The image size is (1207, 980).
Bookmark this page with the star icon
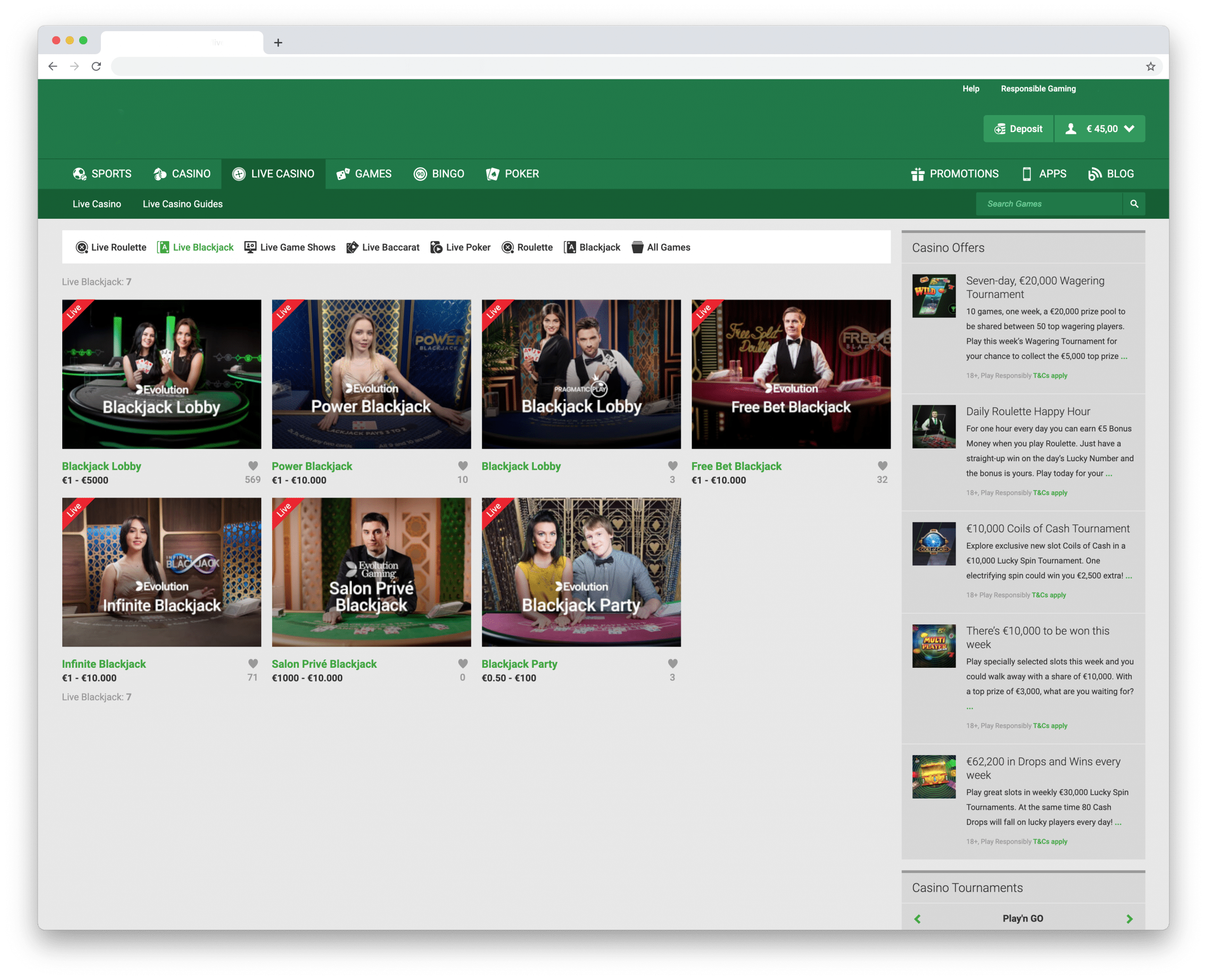1150,66
